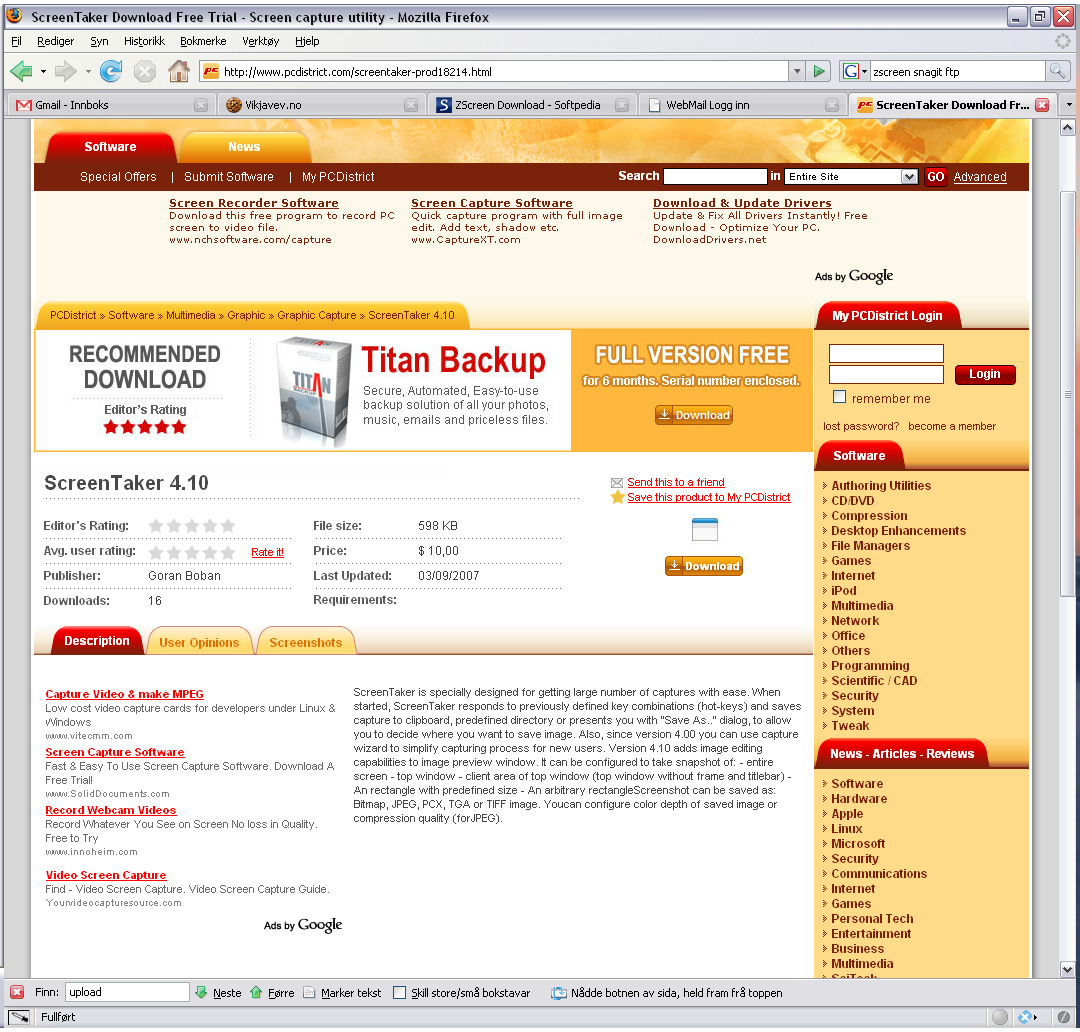Open the Rediger menu
The width and height of the screenshot is (1080, 1032).
click(55, 41)
